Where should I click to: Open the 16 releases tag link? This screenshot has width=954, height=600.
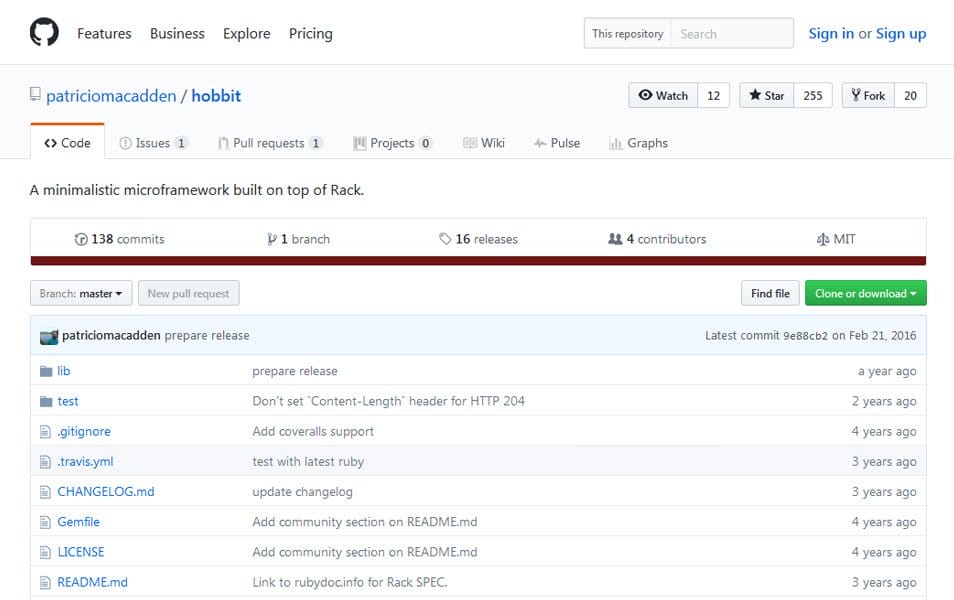478,239
